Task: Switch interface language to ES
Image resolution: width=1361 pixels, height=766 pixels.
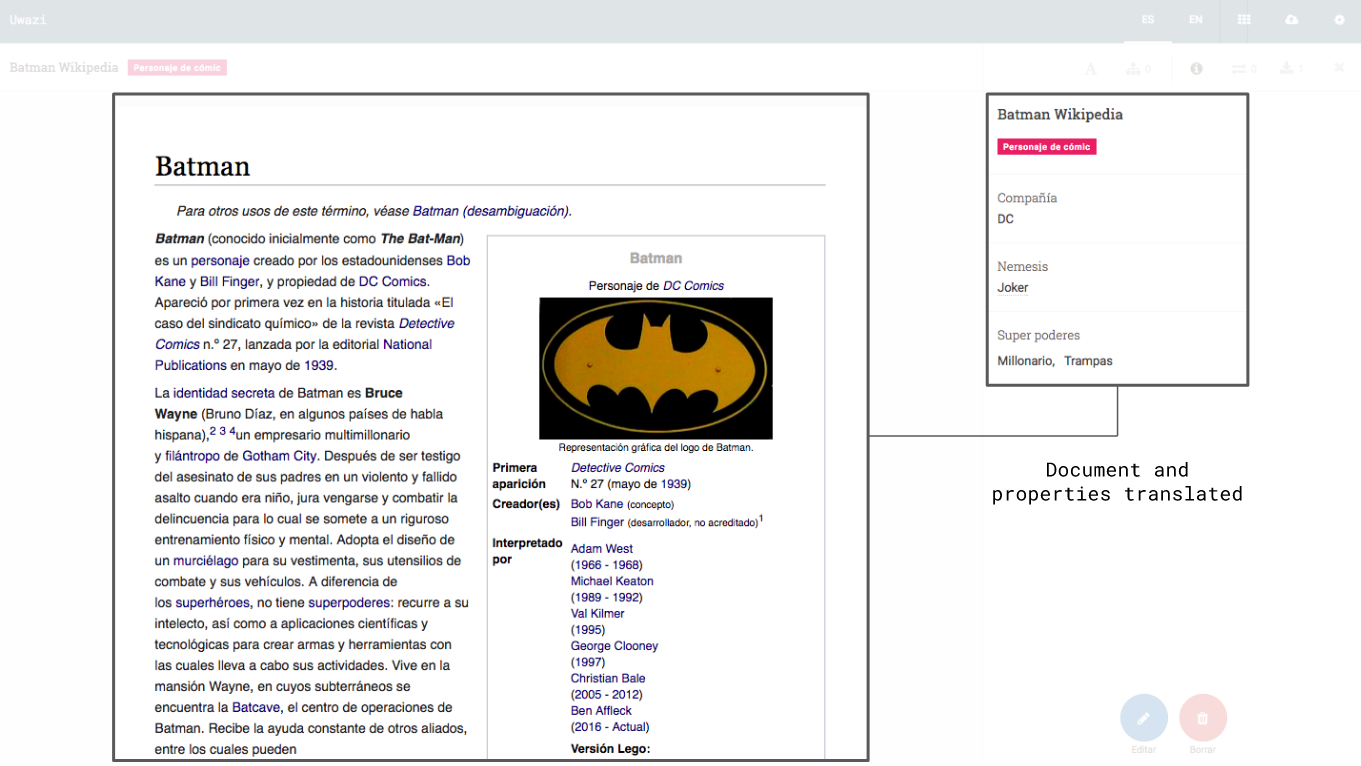Action: pyautogui.click(x=1148, y=20)
